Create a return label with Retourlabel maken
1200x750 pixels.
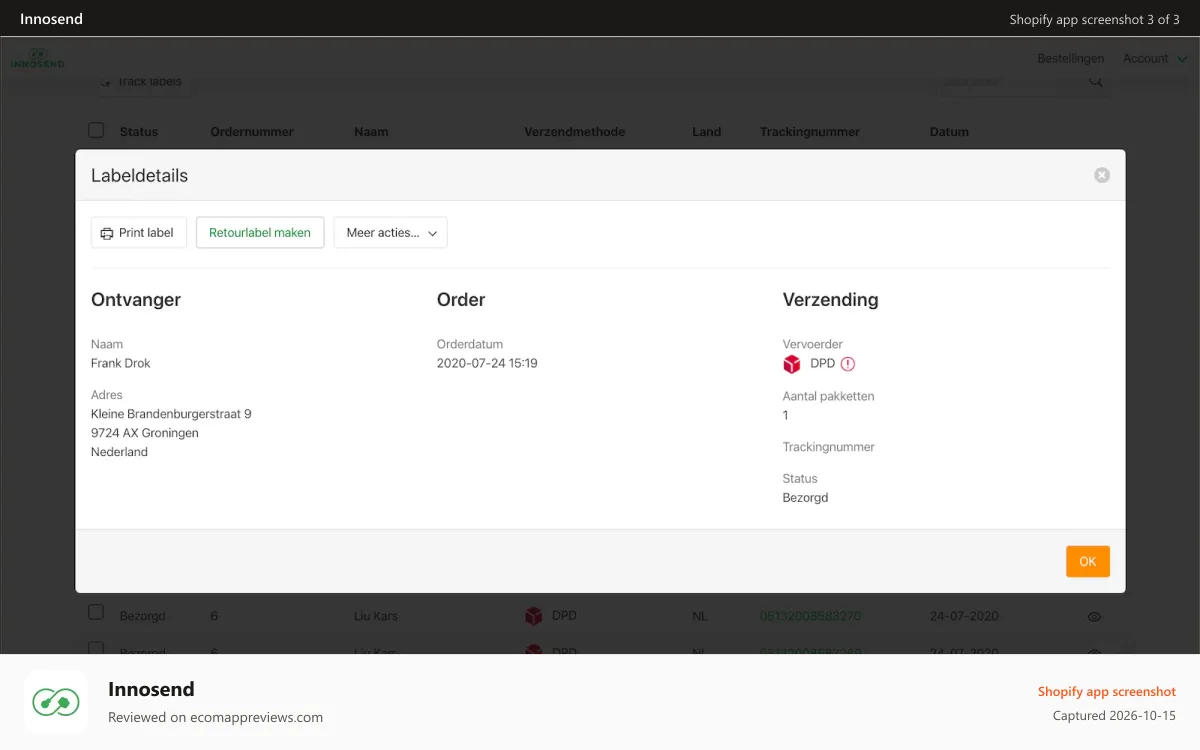click(260, 233)
